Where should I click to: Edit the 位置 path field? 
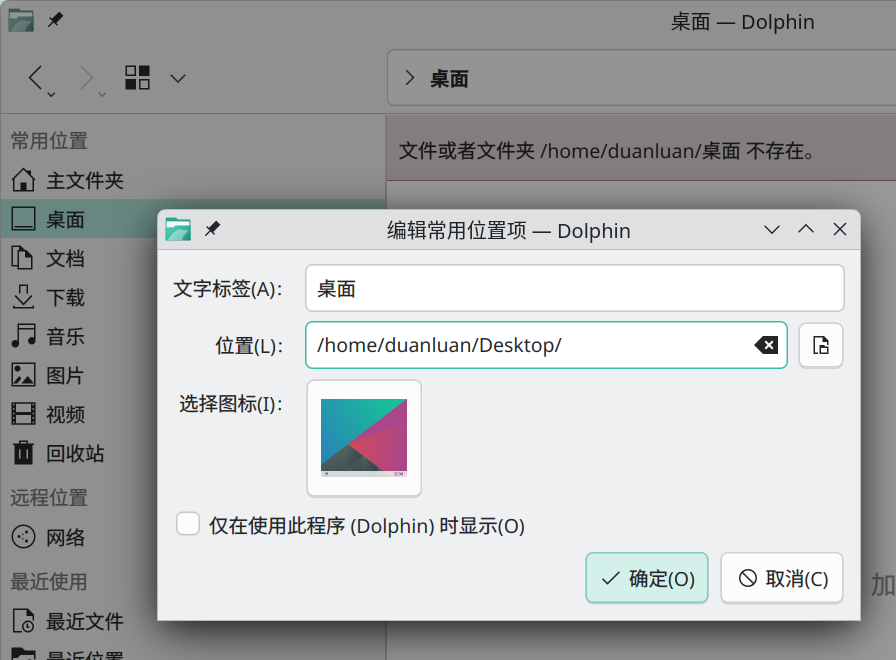point(546,345)
